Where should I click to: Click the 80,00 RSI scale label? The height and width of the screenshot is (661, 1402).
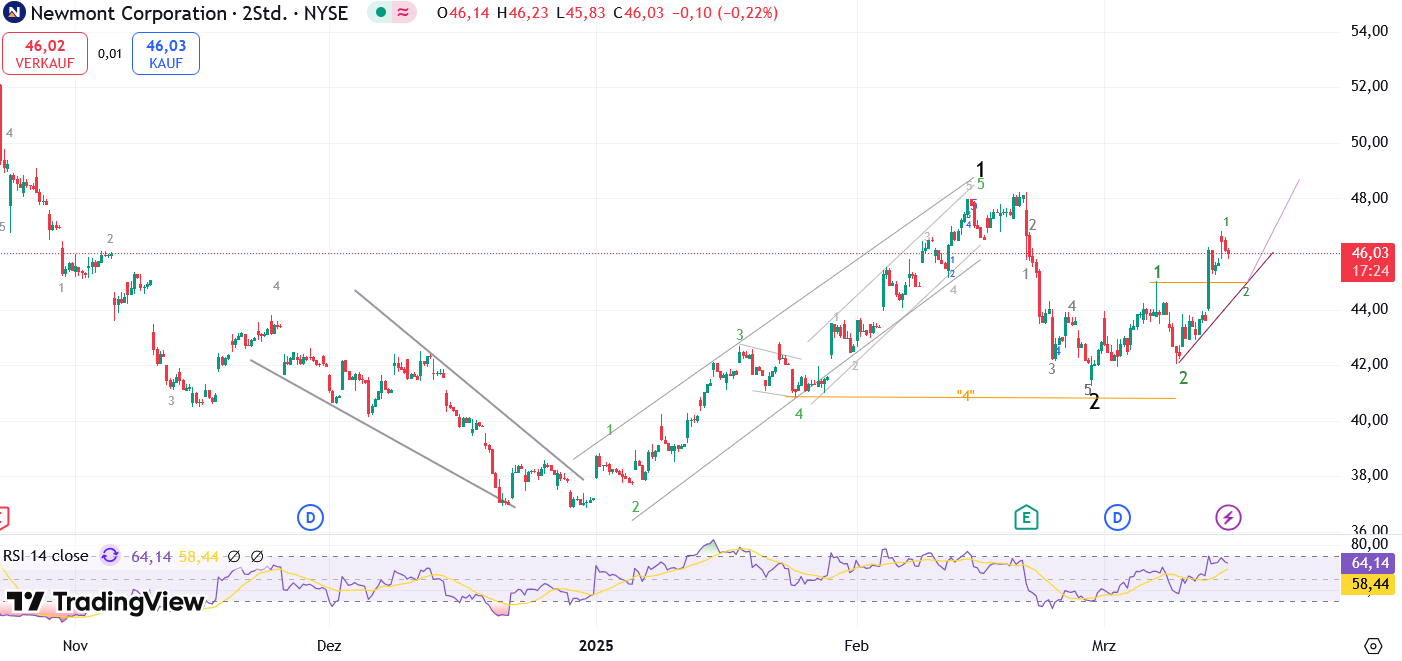(x=1369, y=544)
